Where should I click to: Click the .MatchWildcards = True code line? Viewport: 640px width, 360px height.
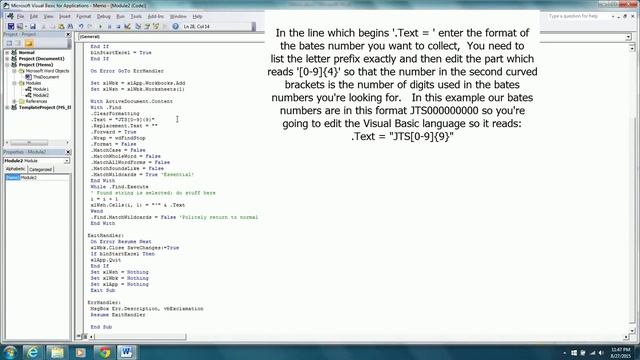click(142, 174)
